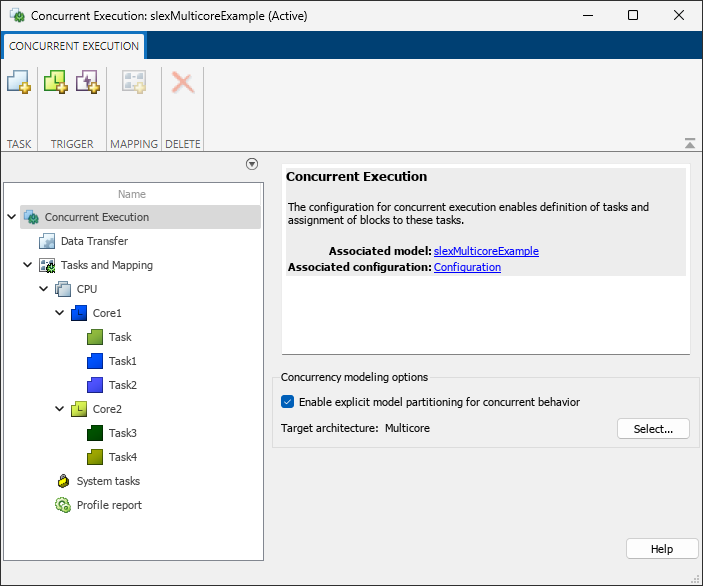Image resolution: width=703 pixels, height=586 pixels.
Task: Select the Data Transfer node
Action: point(94,241)
